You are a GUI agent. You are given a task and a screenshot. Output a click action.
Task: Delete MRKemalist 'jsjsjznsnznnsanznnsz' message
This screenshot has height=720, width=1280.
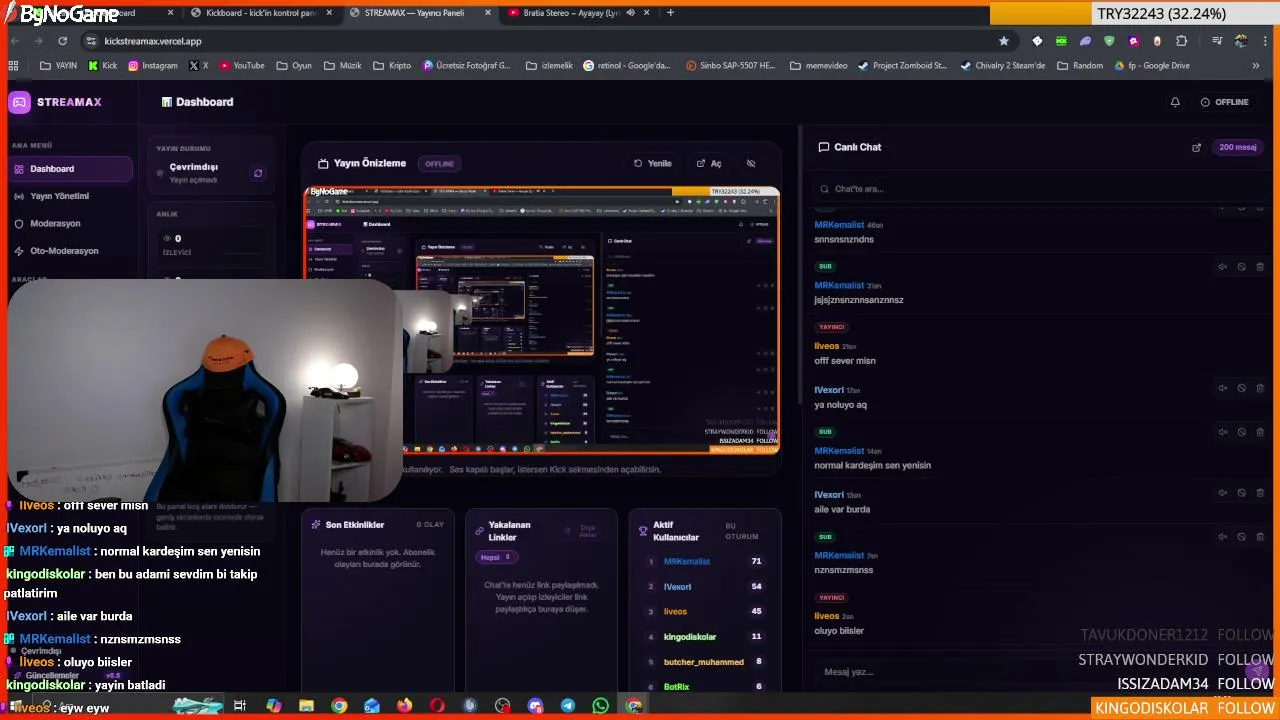click(x=1260, y=267)
